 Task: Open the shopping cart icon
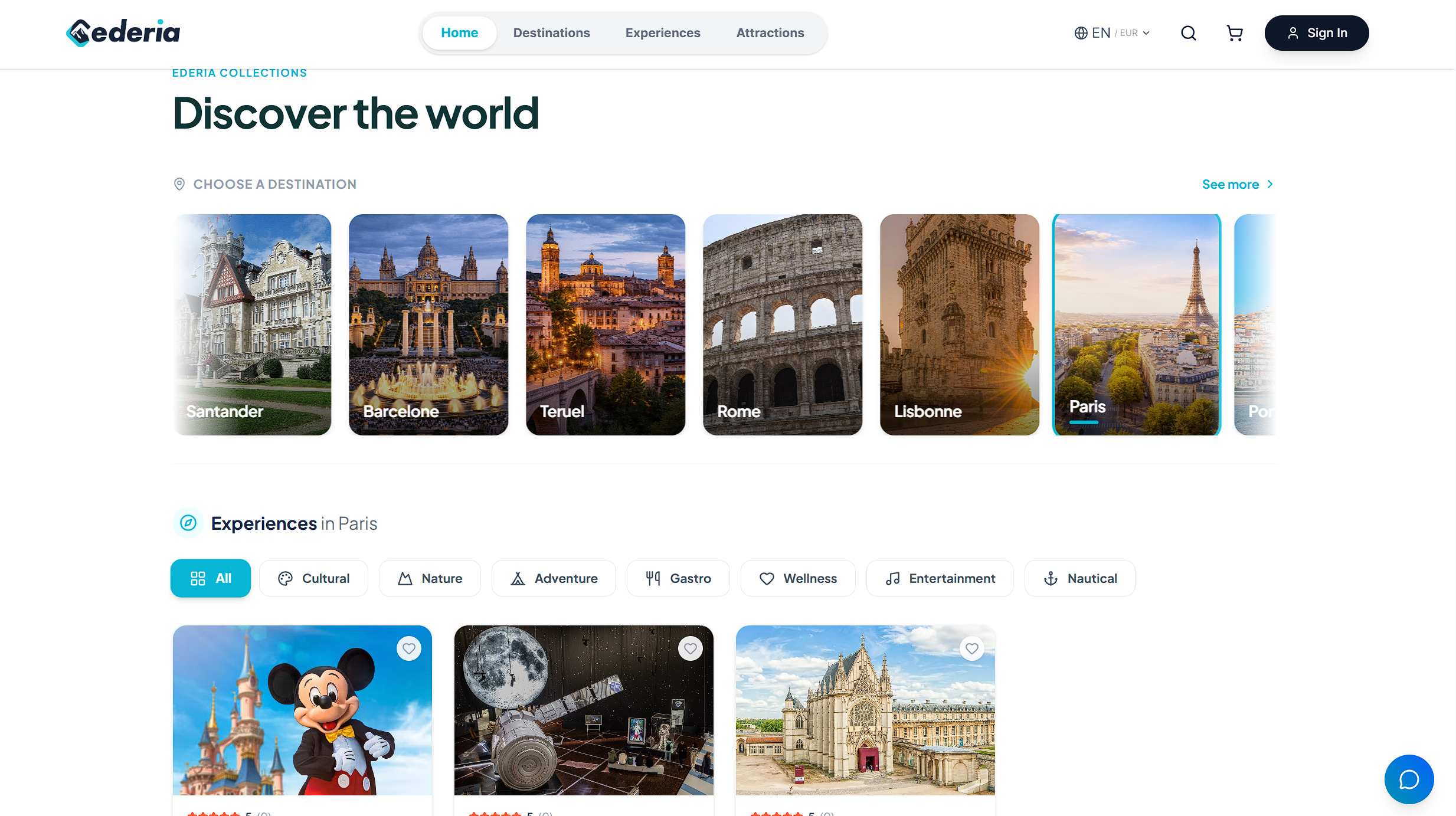[x=1235, y=33]
